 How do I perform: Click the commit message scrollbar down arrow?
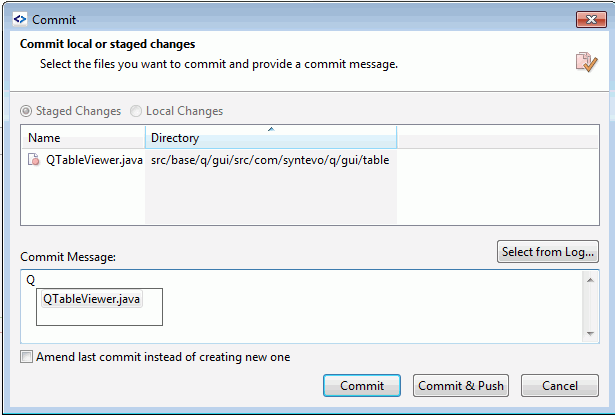[x=590, y=333]
